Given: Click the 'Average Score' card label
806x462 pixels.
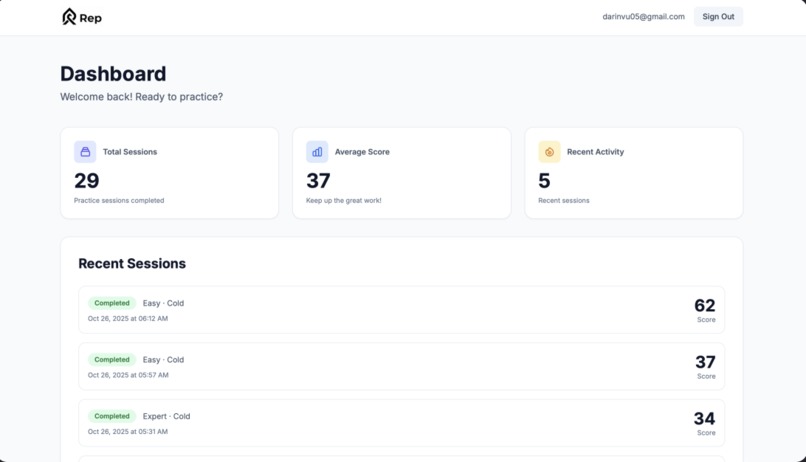Looking at the screenshot, I should tap(362, 152).
